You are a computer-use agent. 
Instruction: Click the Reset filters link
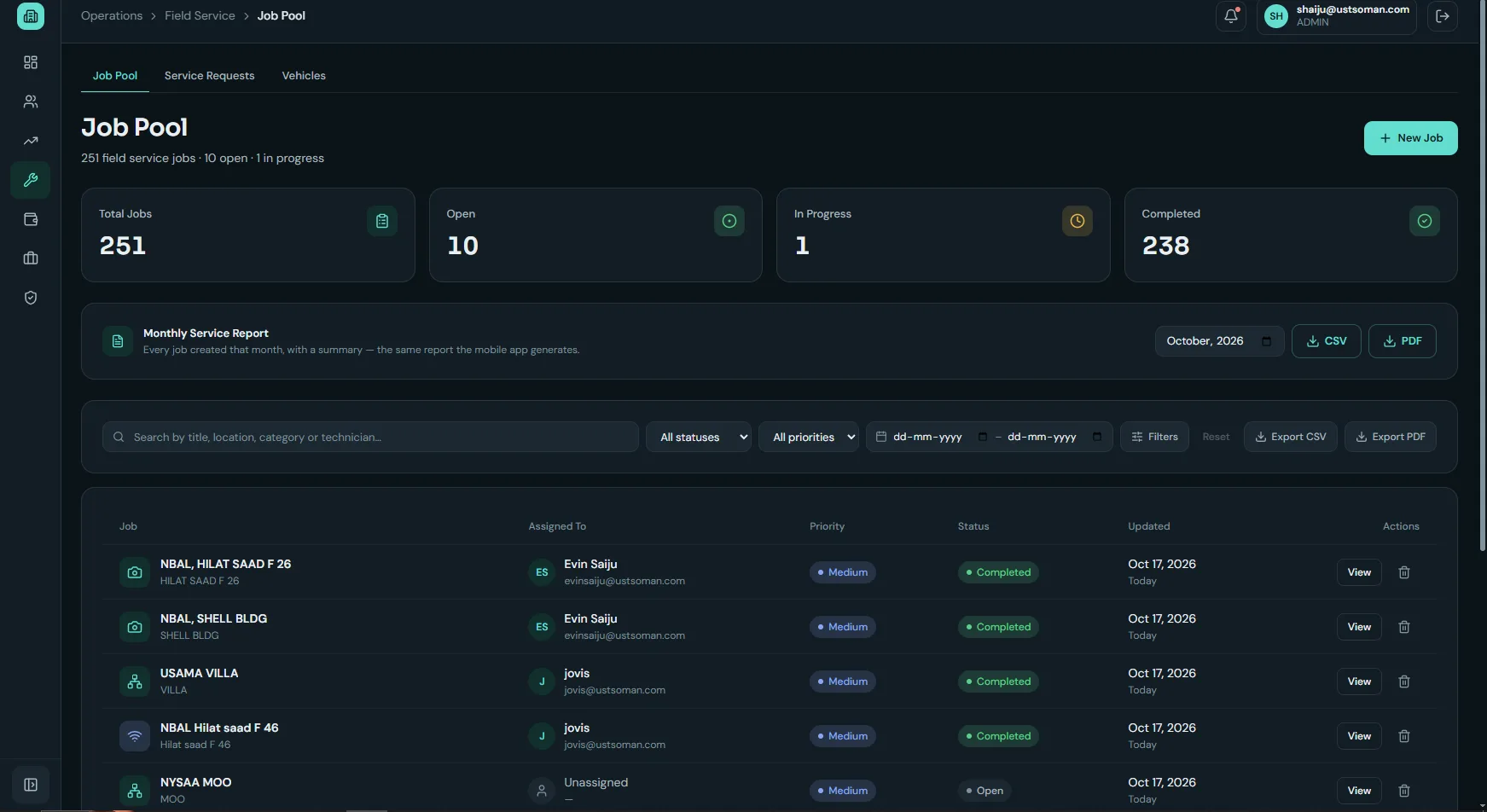click(x=1216, y=437)
